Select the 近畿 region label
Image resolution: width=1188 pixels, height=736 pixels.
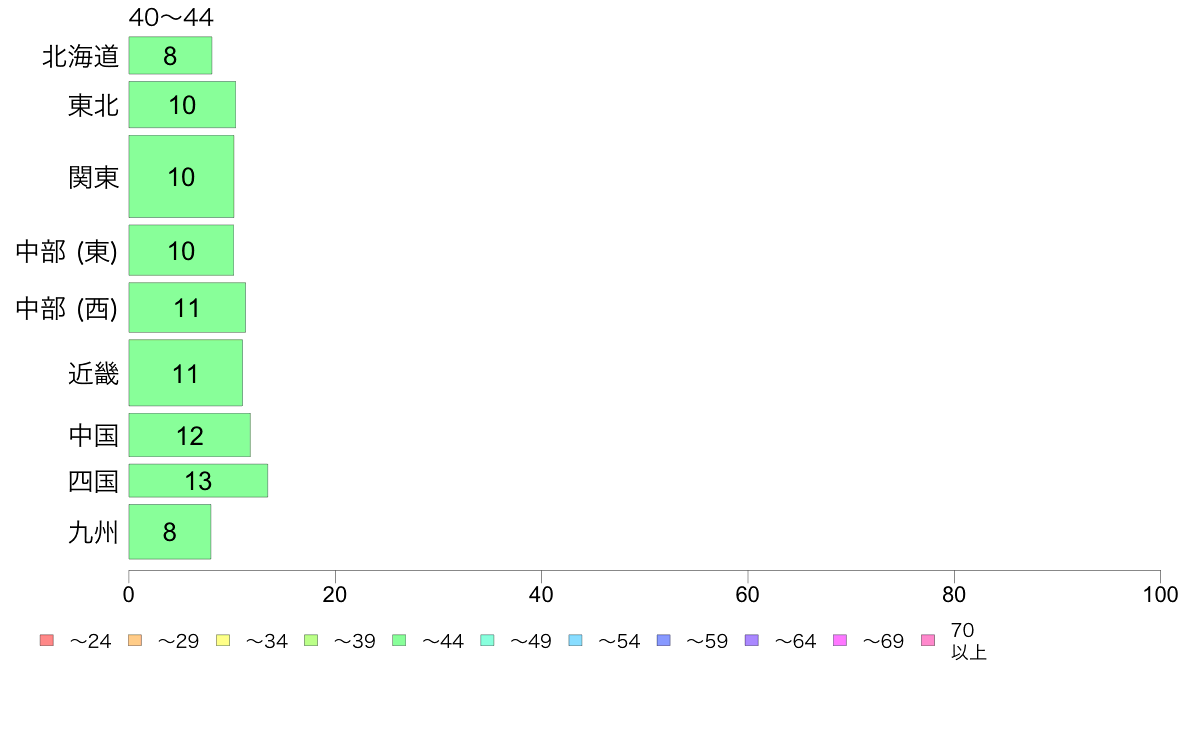coord(93,374)
